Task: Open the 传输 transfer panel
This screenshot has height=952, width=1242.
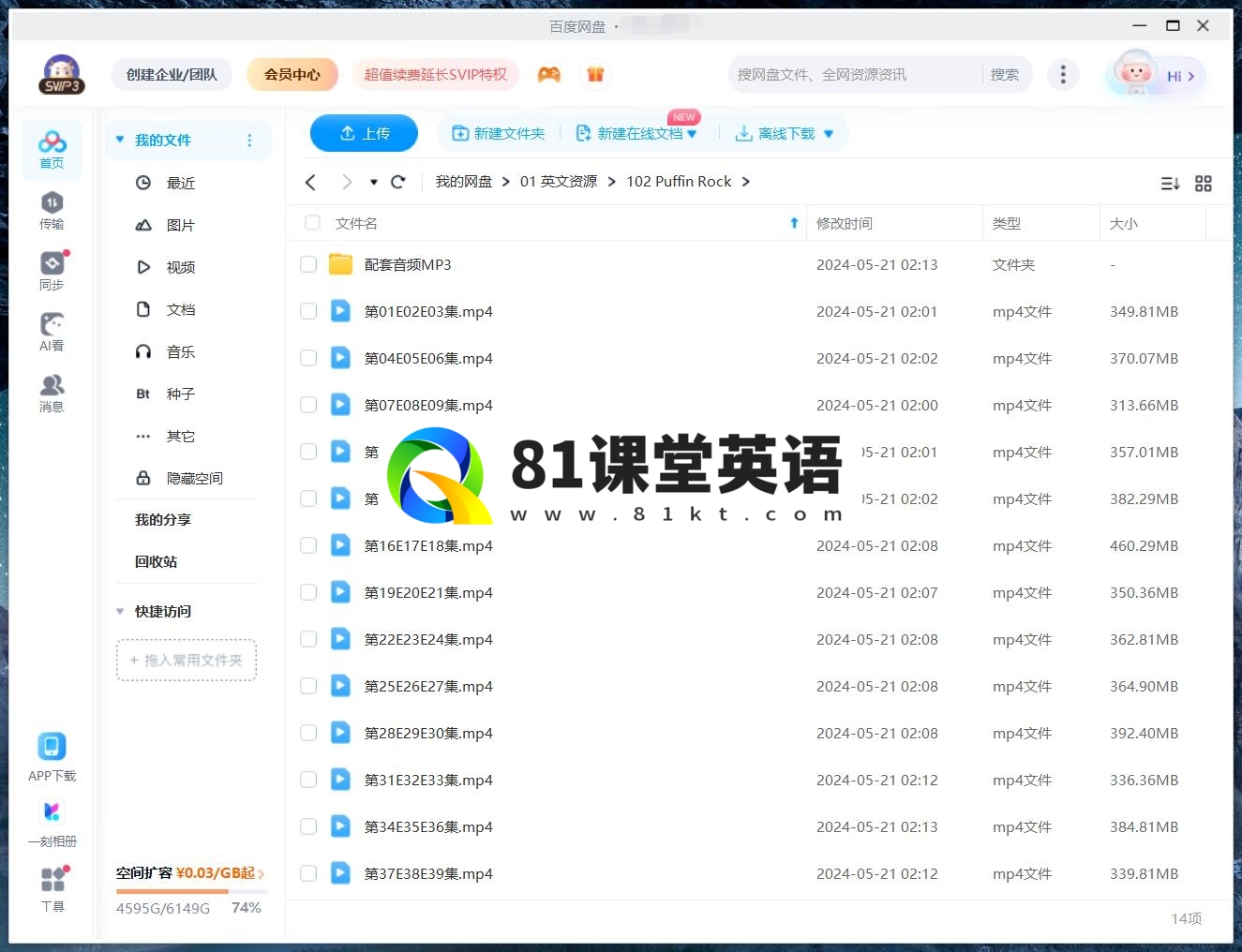Action: tap(52, 210)
